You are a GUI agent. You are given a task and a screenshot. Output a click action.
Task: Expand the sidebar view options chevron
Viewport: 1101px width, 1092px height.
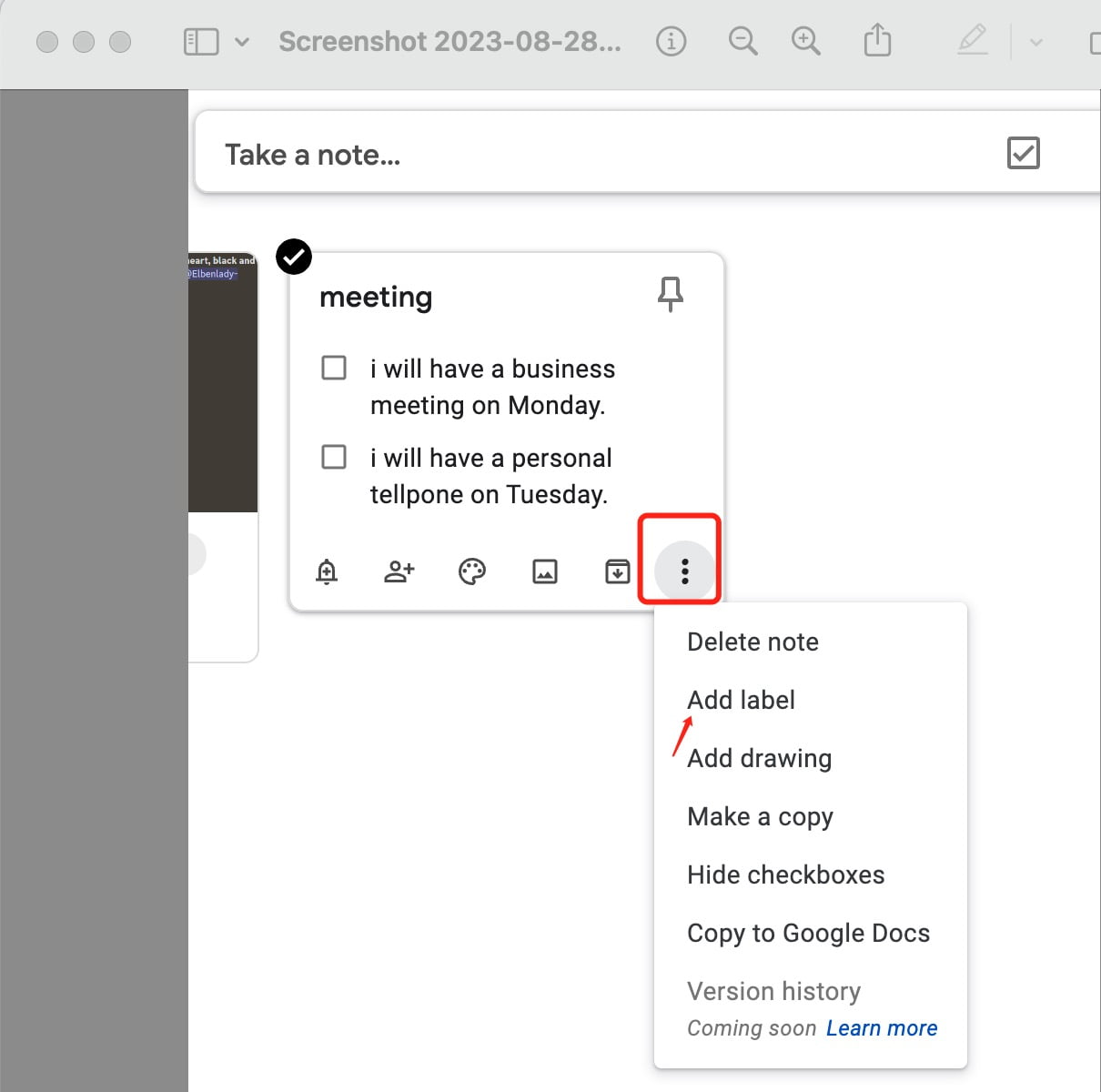[x=242, y=42]
